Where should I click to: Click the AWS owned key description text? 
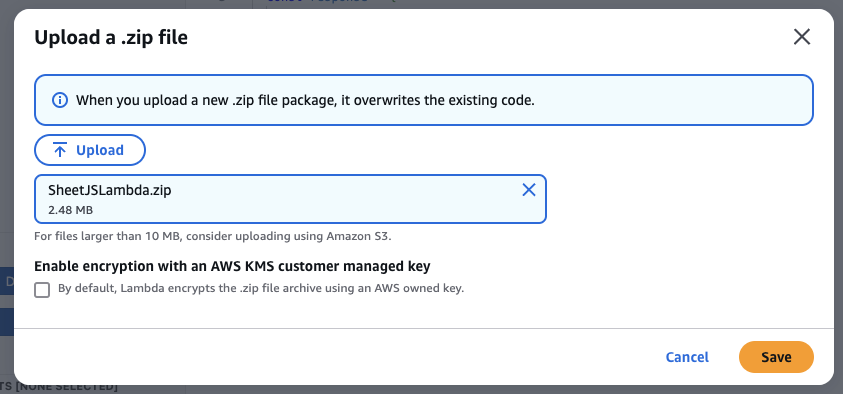point(261,288)
